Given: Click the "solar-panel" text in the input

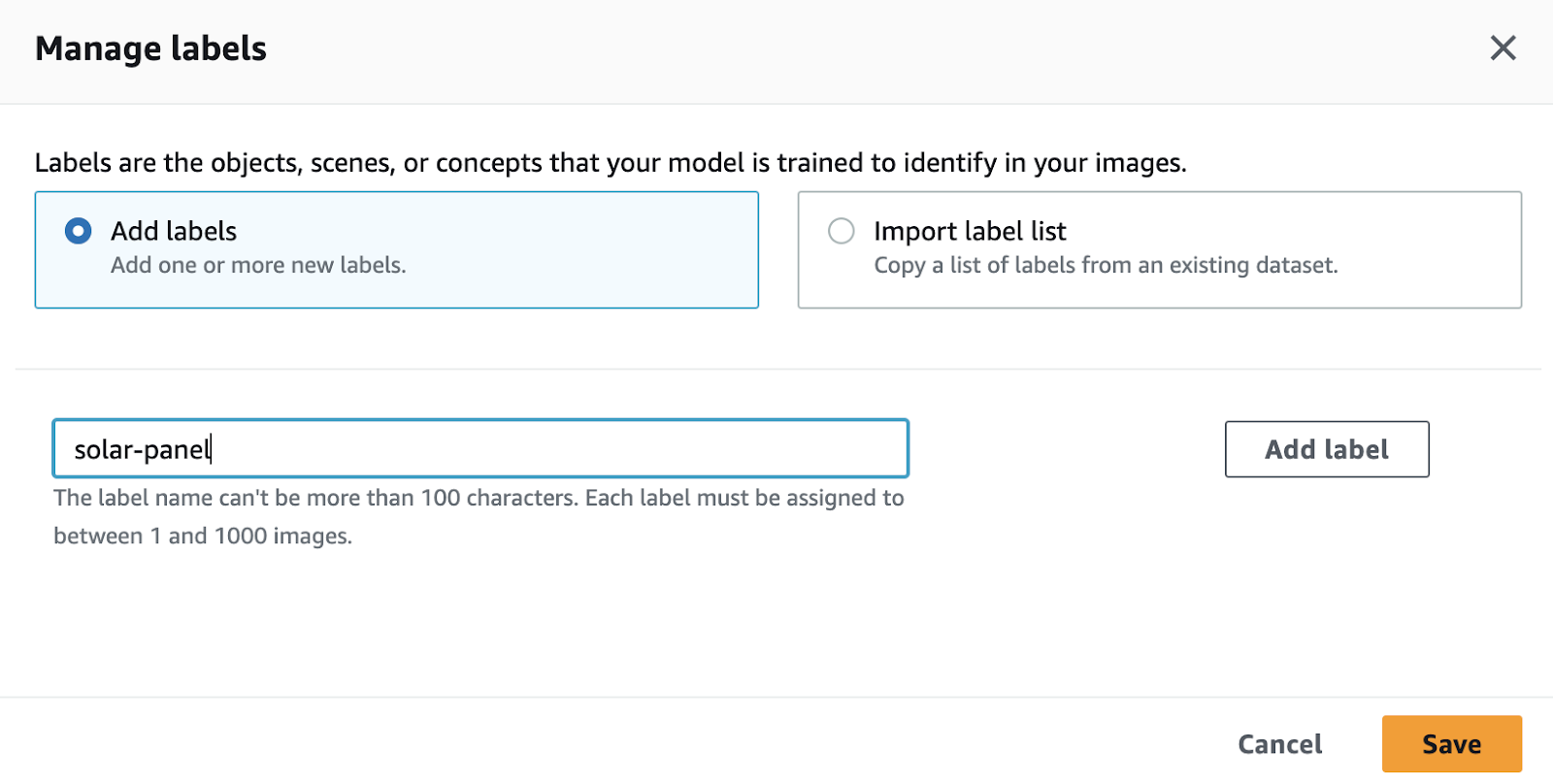Looking at the screenshot, I should click(142, 450).
